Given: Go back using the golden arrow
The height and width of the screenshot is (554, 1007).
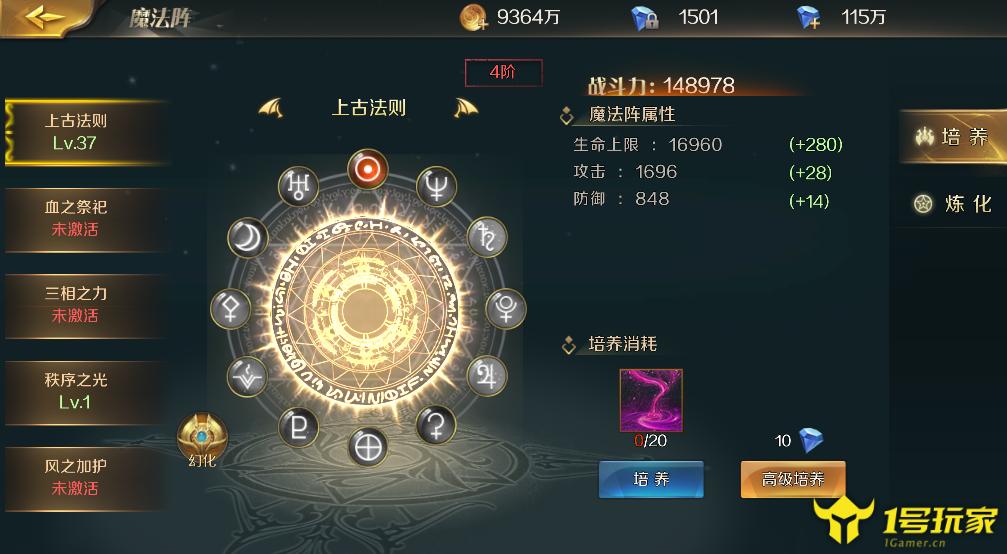Looking at the screenshot, I should coord(45,17).
